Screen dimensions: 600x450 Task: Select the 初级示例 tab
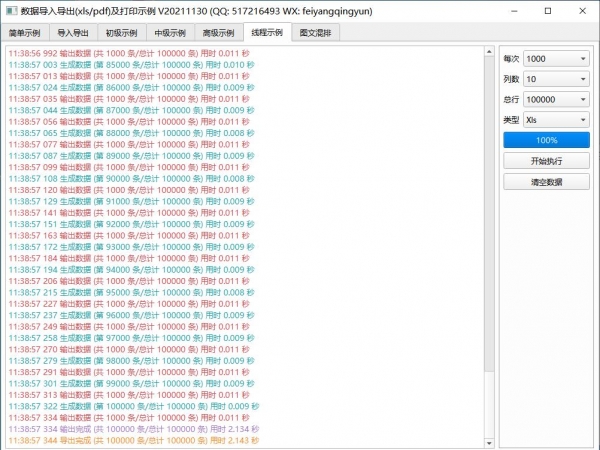(122, 33)
